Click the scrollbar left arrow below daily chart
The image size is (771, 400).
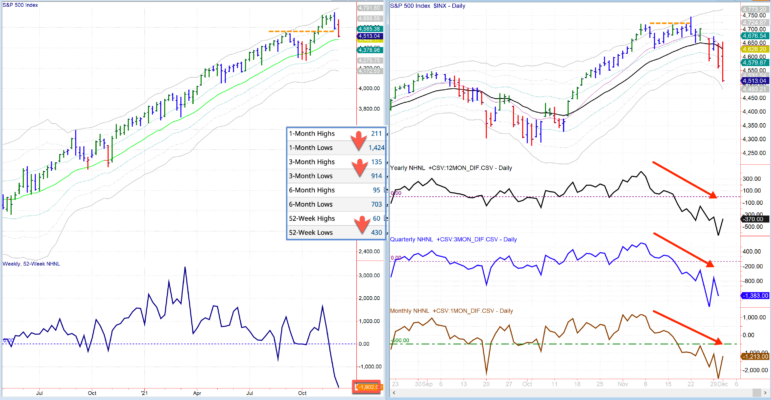click(x=394, y=393)
